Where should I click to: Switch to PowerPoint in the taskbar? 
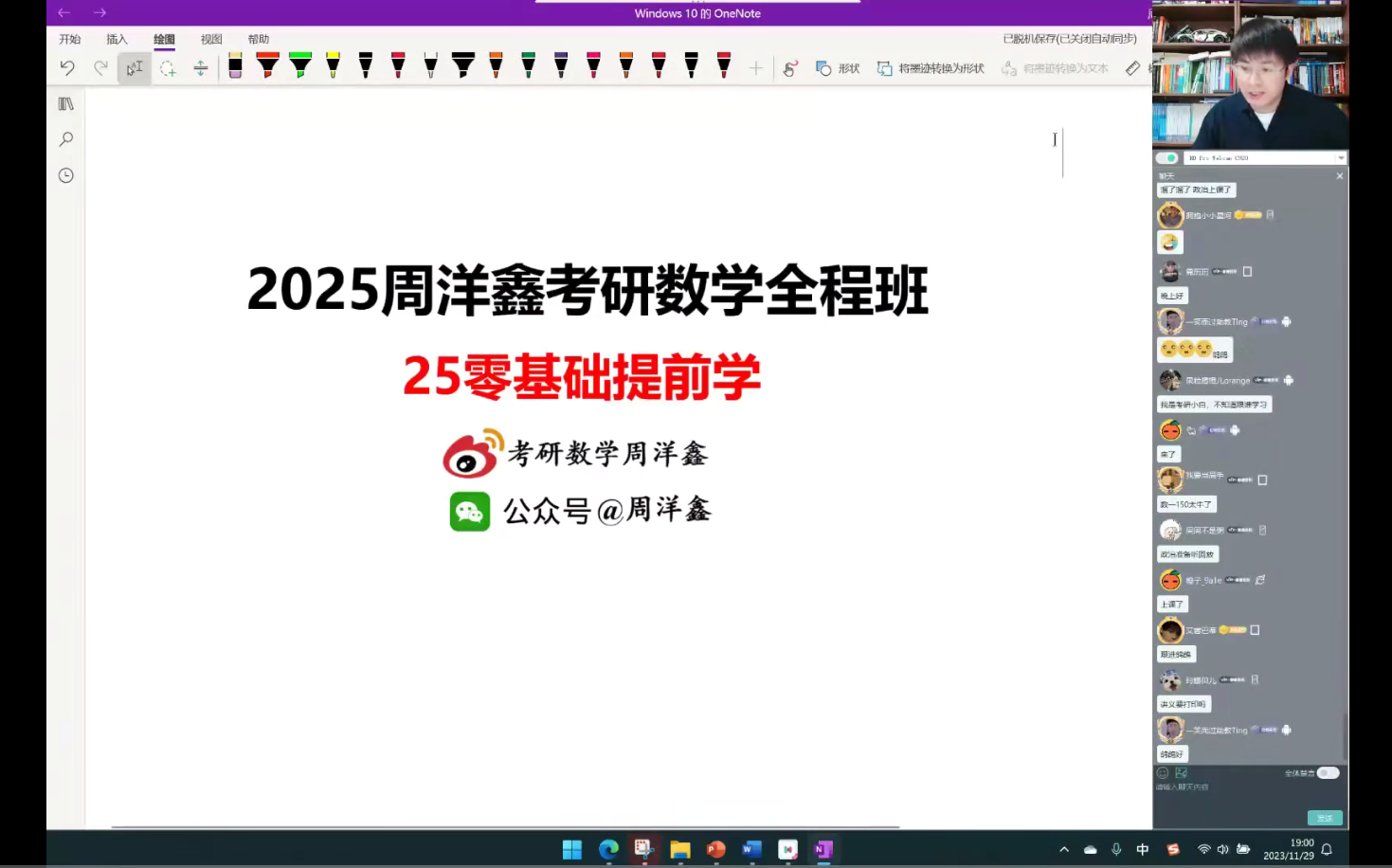point(716,850)
